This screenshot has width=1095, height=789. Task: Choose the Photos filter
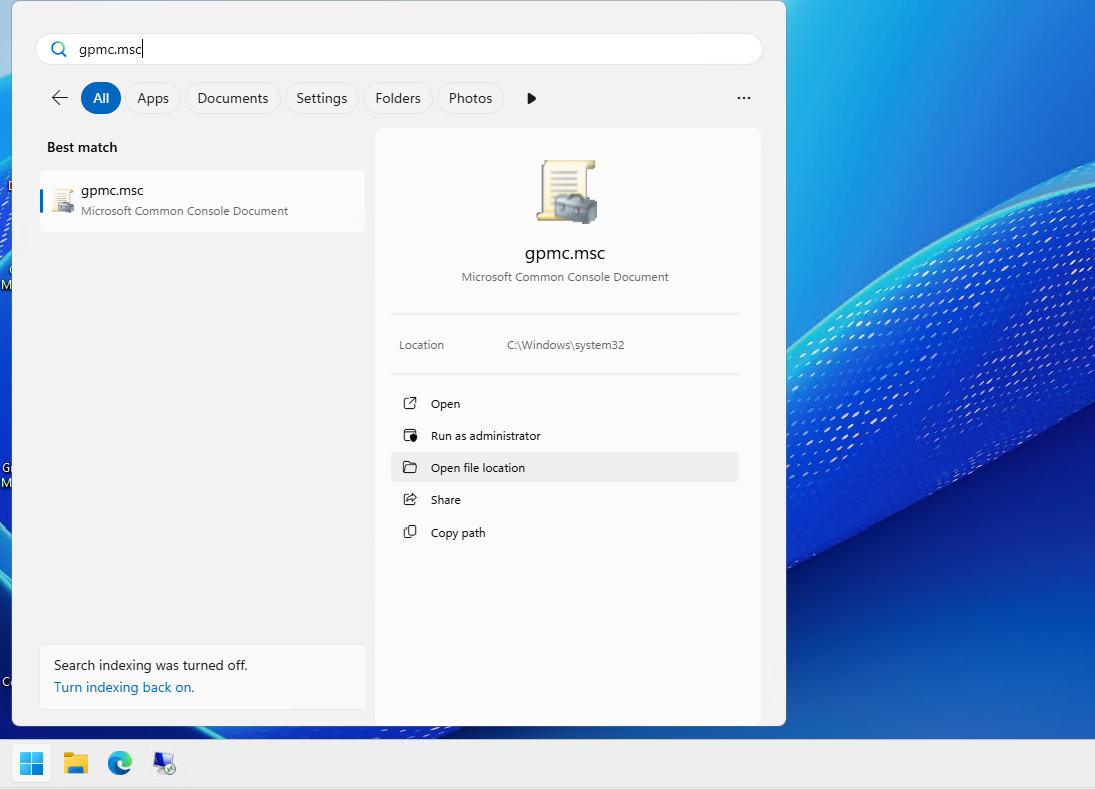point(471,98)
